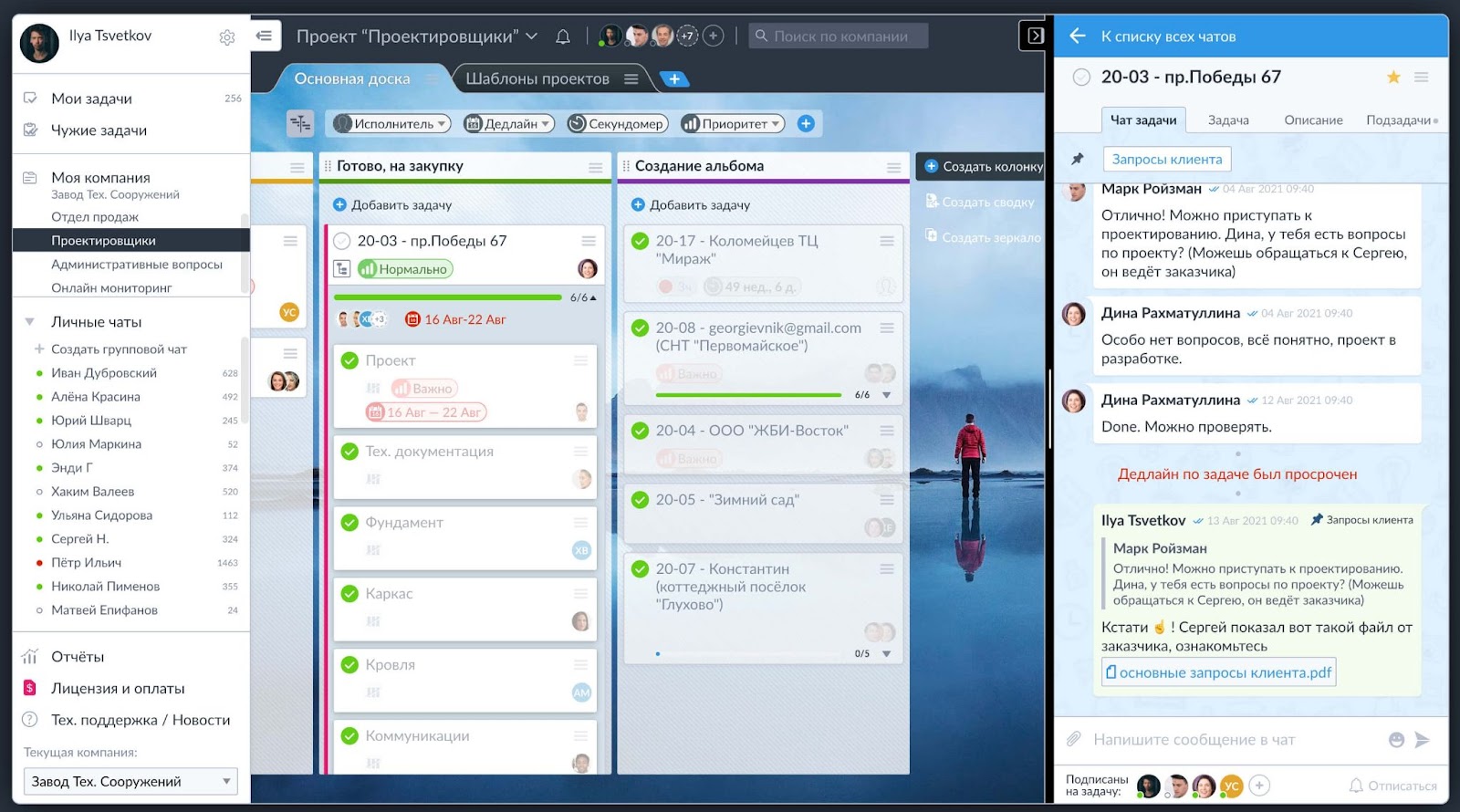This screenshot has width=1460, height=812.
Task: Click calendar deadline 16 Авг-22 Авг
Action: coord(455,319)
